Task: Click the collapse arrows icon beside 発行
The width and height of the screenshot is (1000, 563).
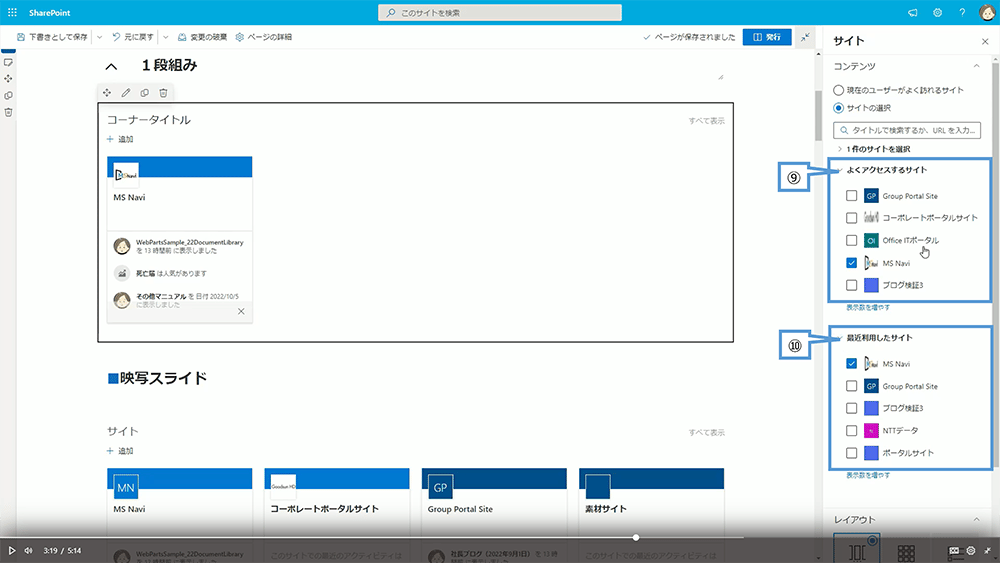Action: tap(806, 37)
